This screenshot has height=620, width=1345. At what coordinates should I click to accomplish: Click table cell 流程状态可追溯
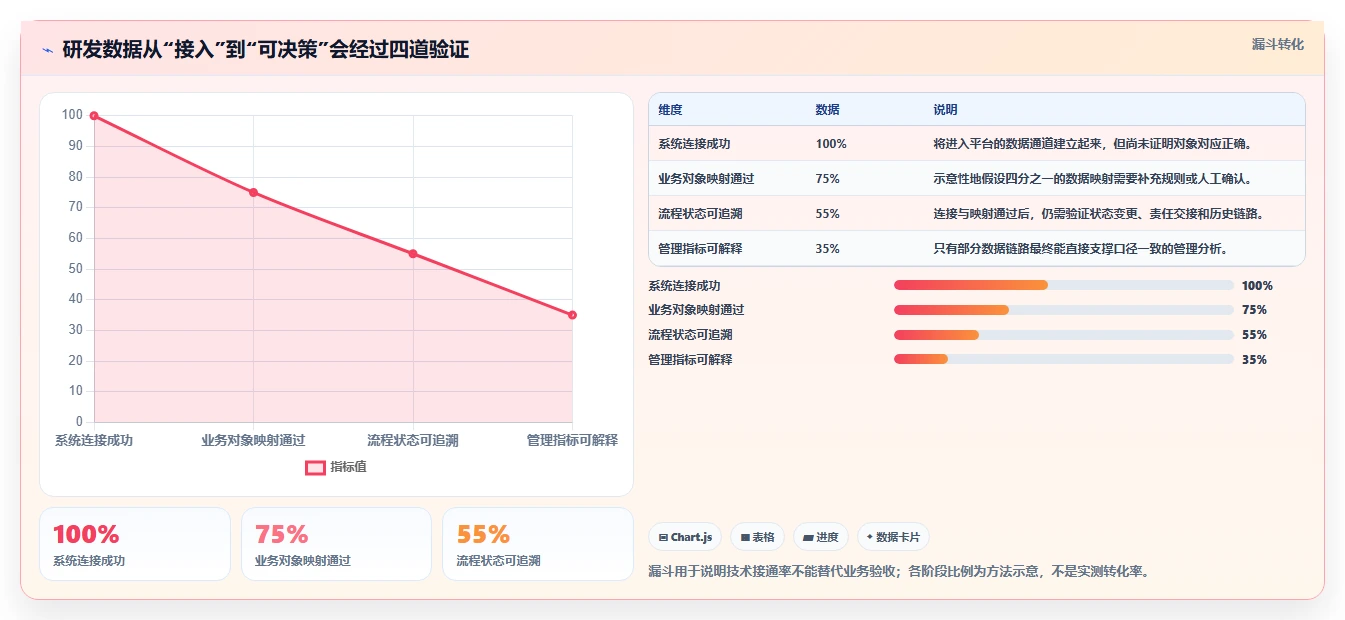pyautogui.click(x=700, y=214)
